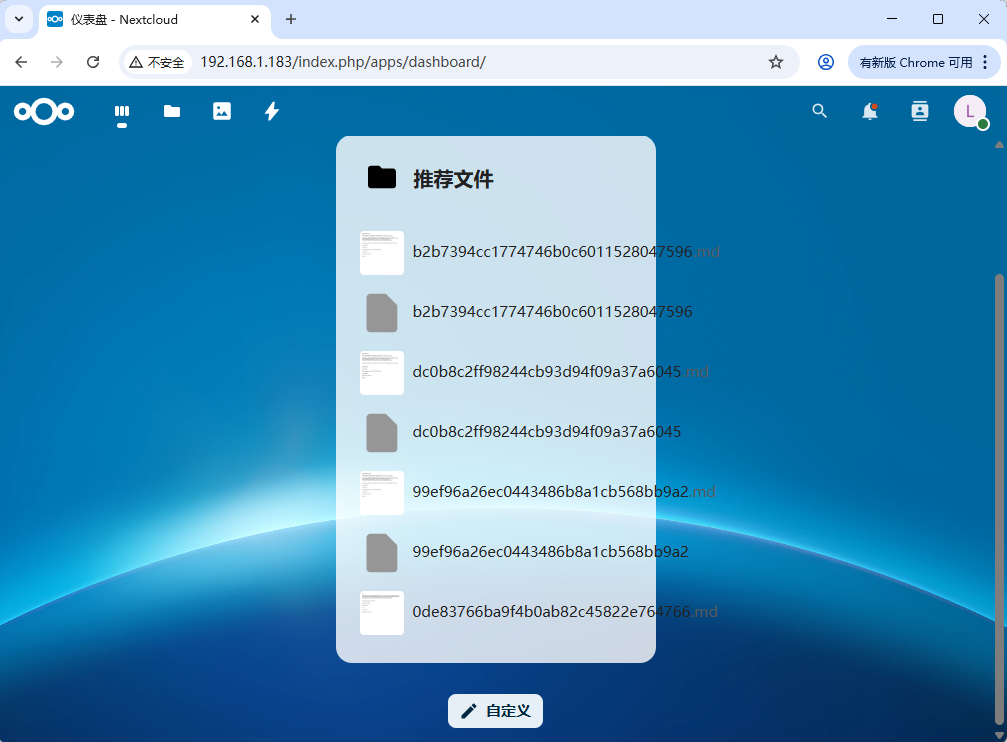
Task: Open file 99ef96a26ec0443486b8a1cb568bb9a2 without extension
Action: tap(550, 552)
